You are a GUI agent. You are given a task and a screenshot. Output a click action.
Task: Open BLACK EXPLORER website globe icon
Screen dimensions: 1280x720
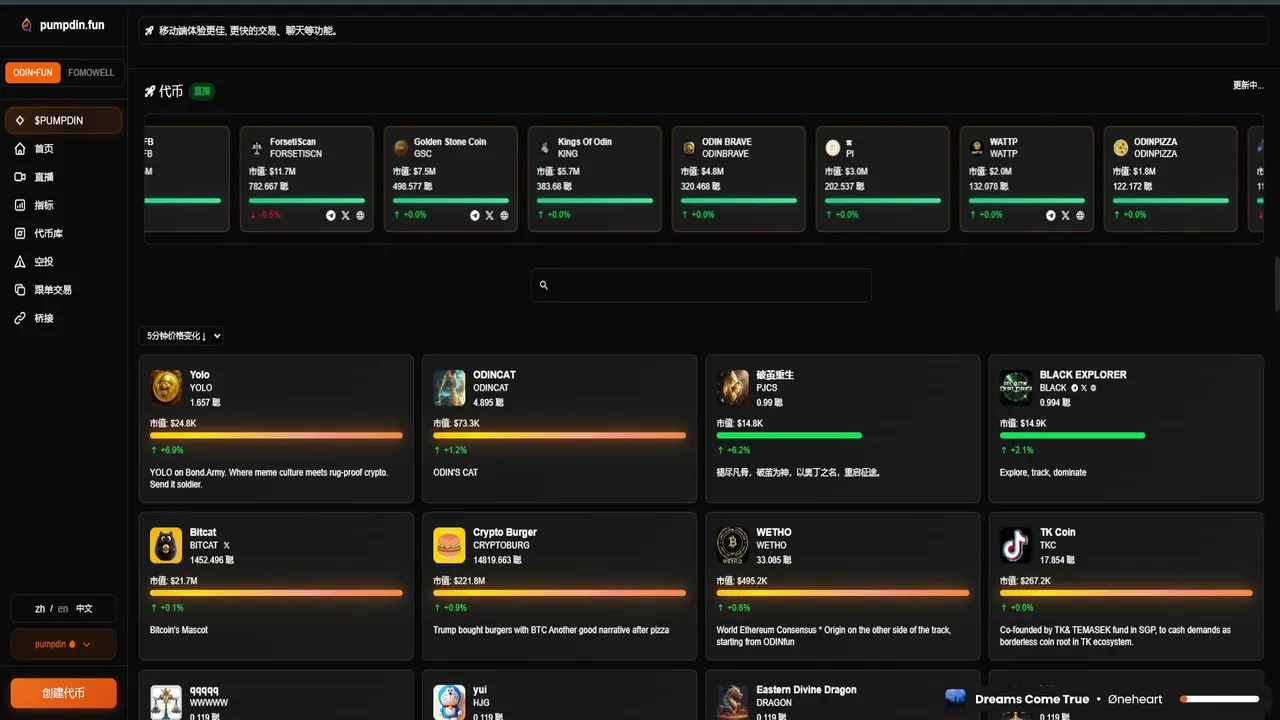pyautogui.click(x=1093, y=388)
